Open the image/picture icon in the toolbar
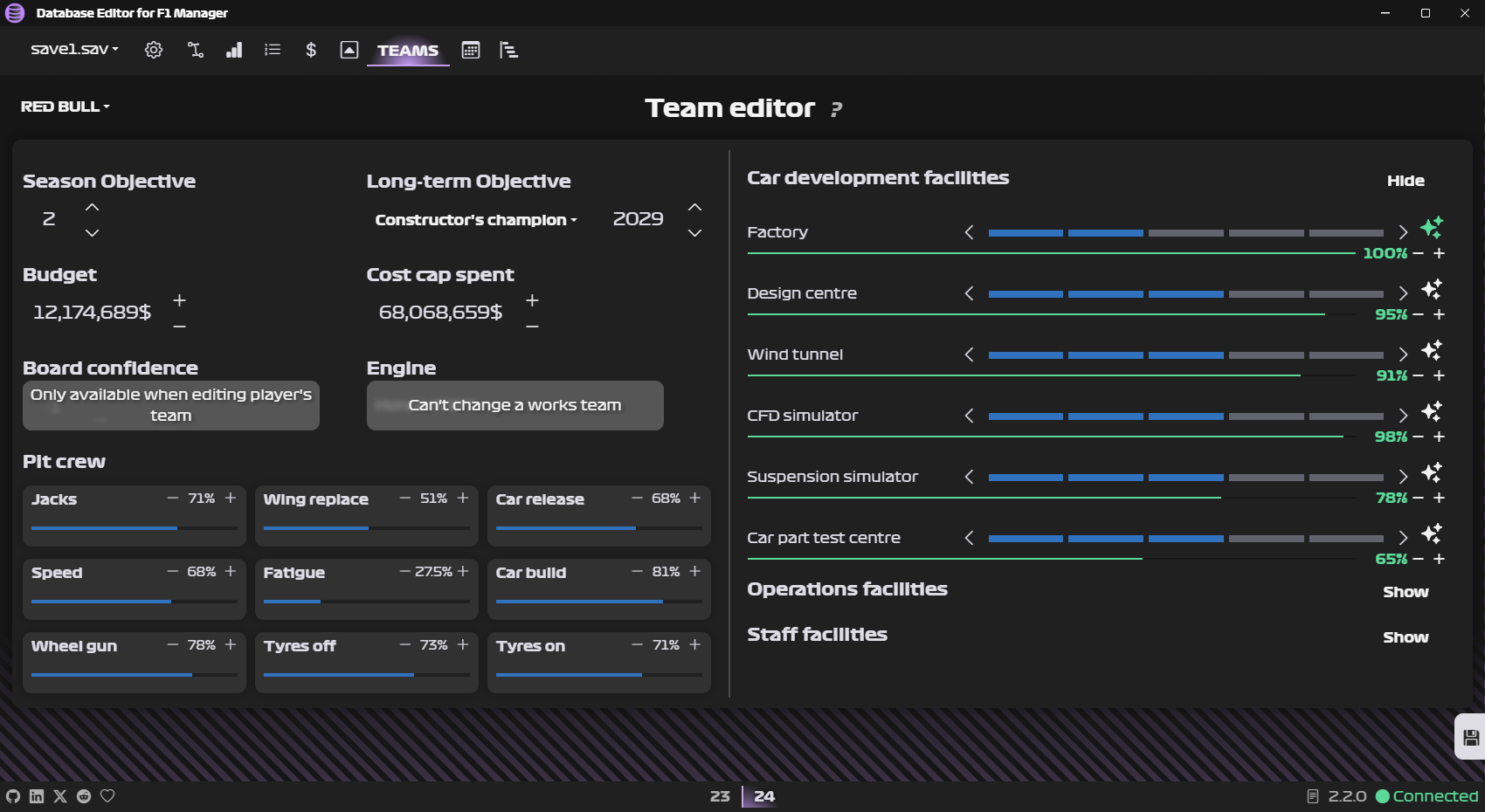Viewport: 1485px width, 812px height. (349, 50)
